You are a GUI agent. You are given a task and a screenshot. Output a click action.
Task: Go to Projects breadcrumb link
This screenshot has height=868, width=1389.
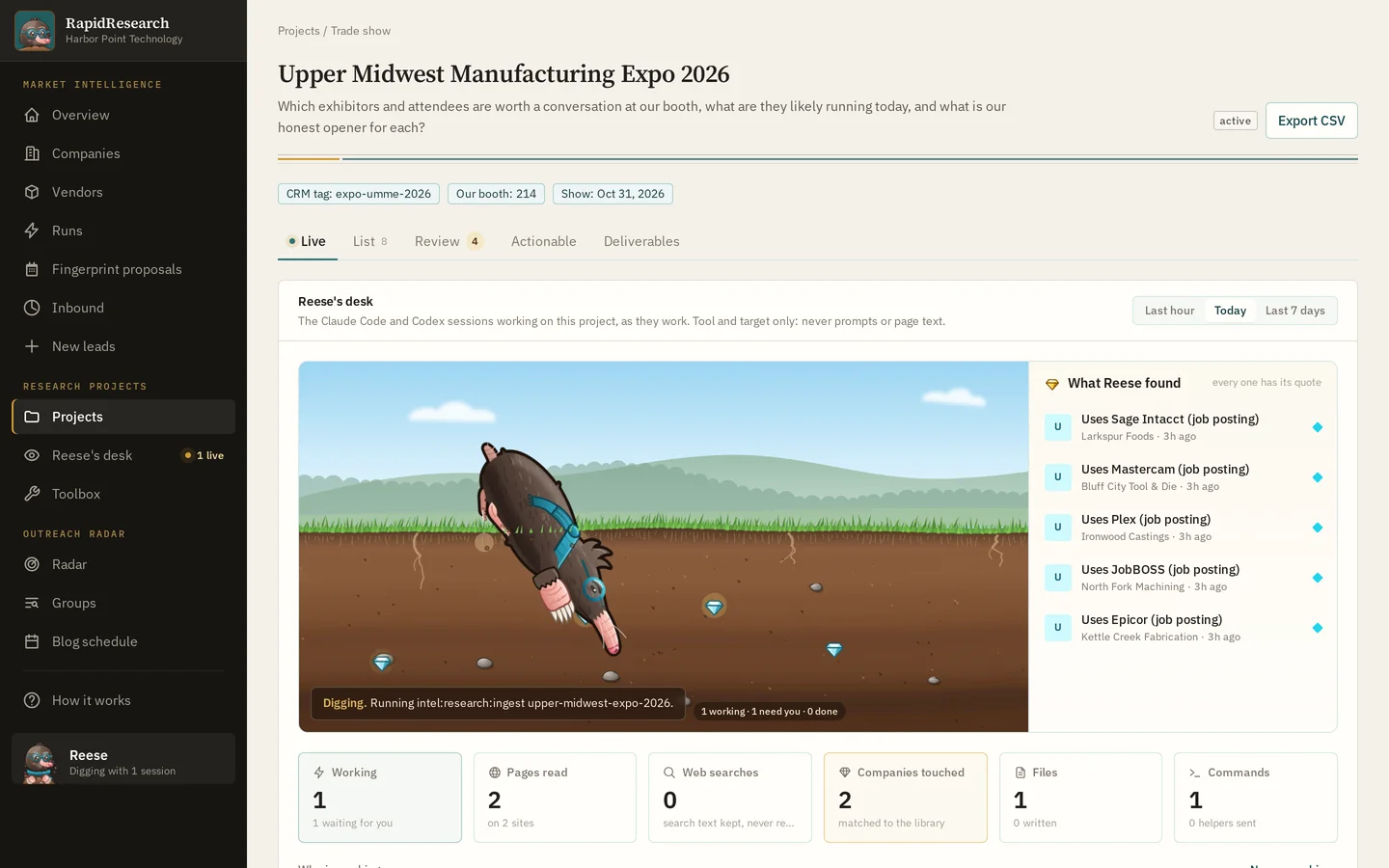[x=298, y=31]
